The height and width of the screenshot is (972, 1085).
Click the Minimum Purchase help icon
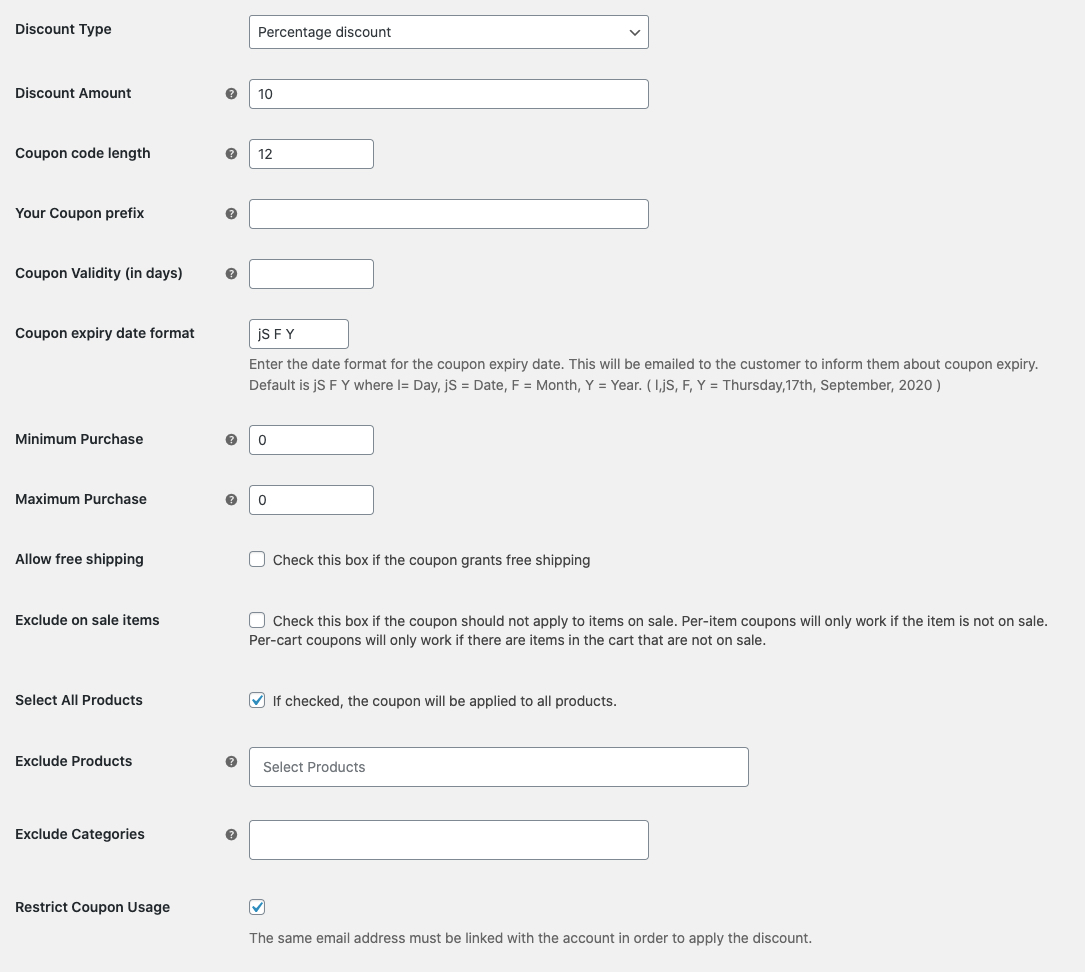(x=231, y=440)
